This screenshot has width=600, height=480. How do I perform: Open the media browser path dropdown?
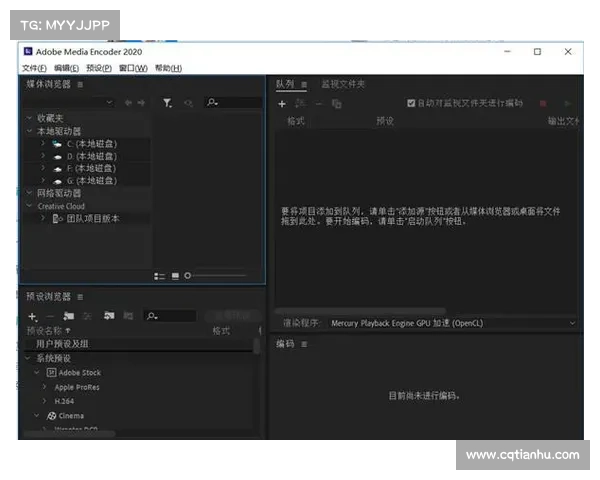(69, 103)
